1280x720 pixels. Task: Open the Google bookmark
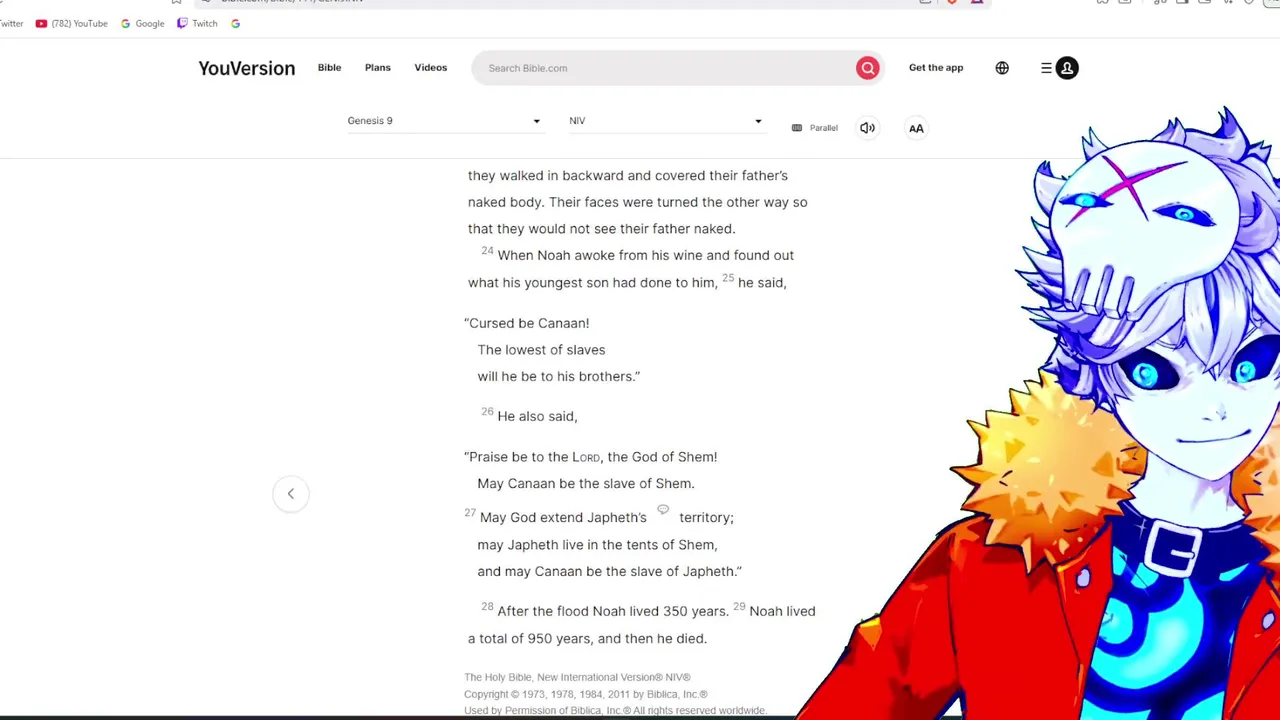point(142,23)
